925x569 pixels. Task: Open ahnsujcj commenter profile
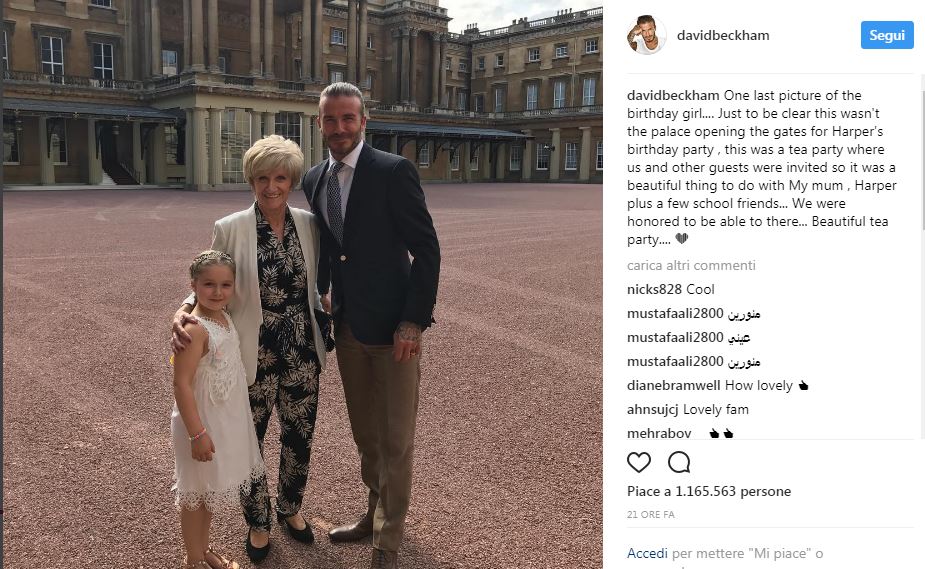652,409
